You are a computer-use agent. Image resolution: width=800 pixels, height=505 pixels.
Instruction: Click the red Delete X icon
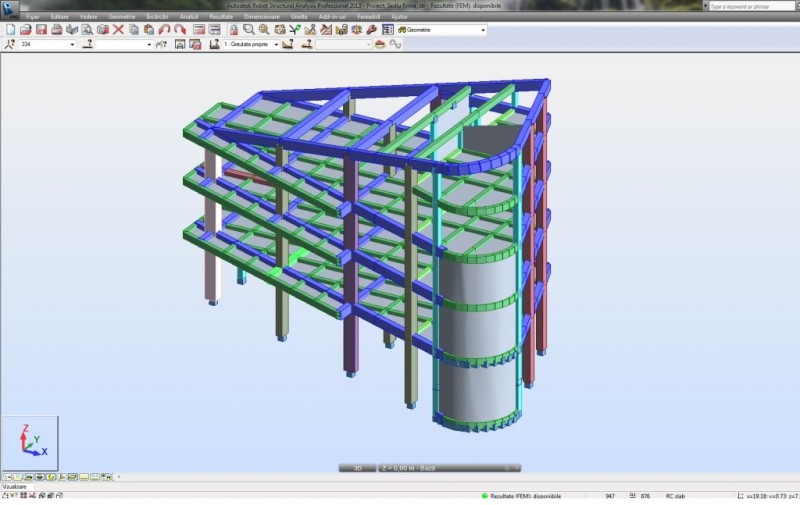pos(118,30)
